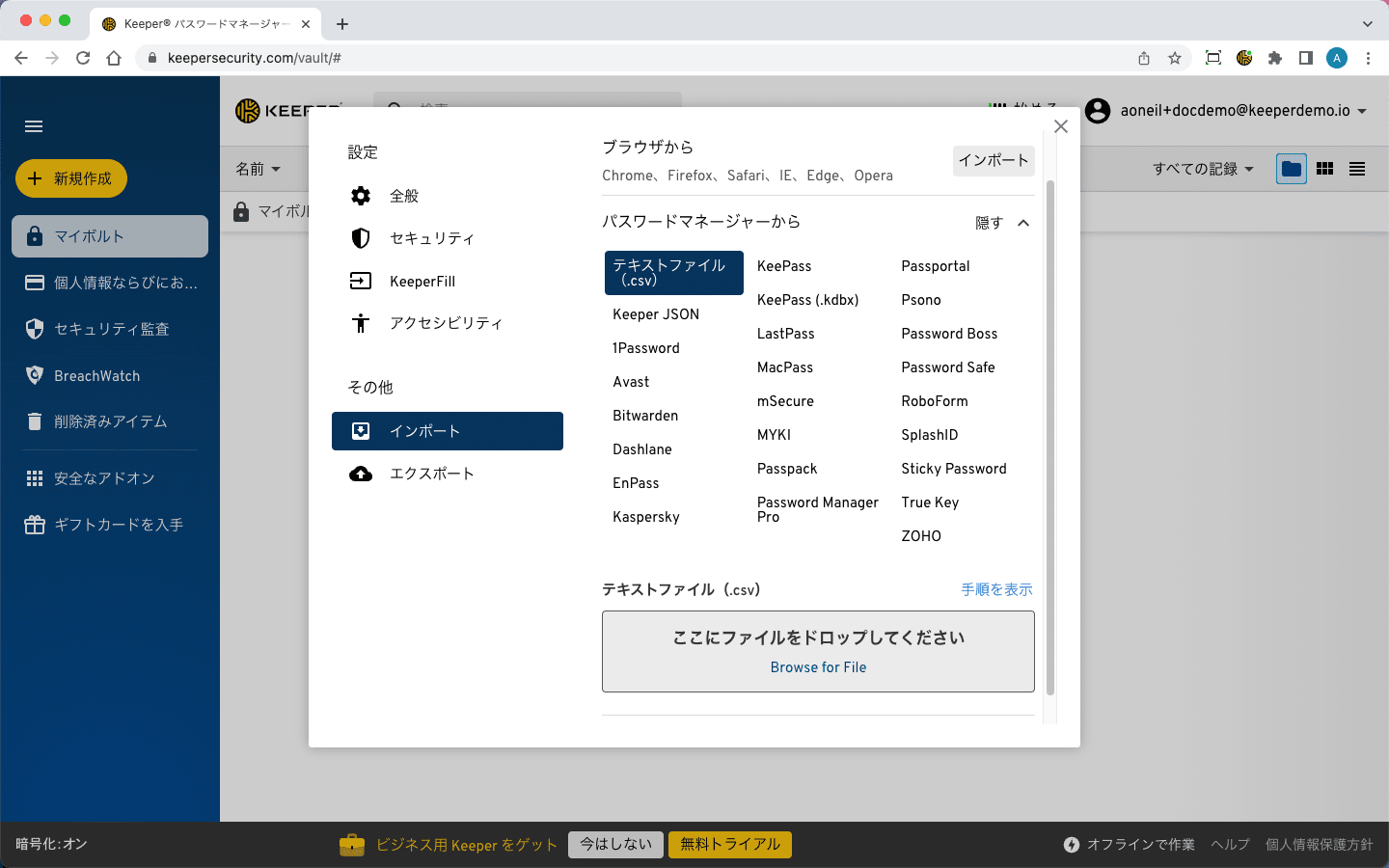The width and height of the screenshot is (1389, 868).
Task: Bookmark this page with star icon
Action: point(1175,58)
